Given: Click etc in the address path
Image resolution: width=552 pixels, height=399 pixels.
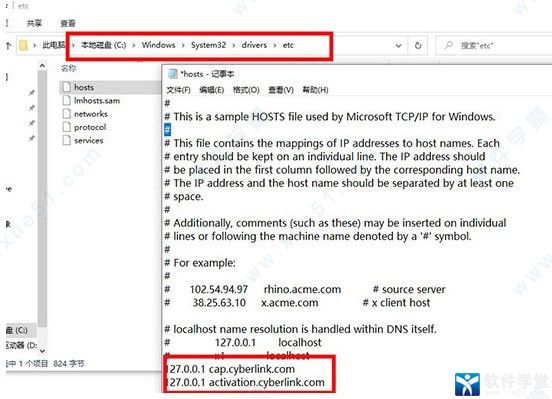Looking at the screenshot, I should [288, 45].
